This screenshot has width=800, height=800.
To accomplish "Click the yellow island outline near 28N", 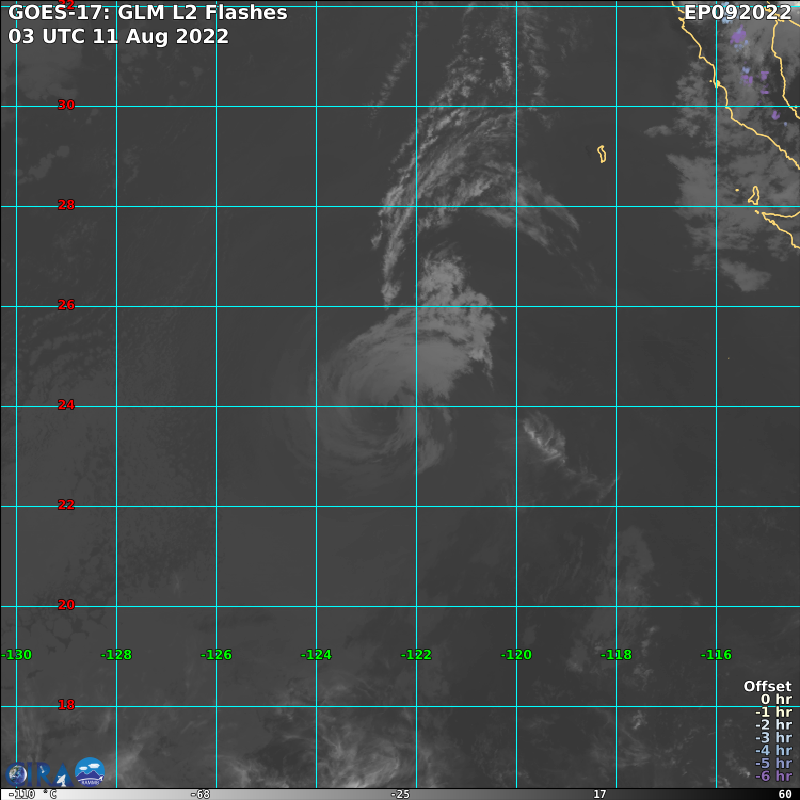I will point(602,154).
